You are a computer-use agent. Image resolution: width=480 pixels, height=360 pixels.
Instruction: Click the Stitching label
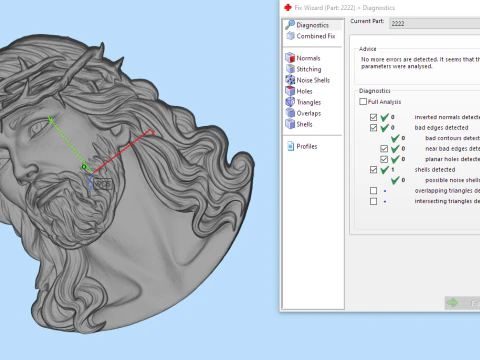pos(309,69)
